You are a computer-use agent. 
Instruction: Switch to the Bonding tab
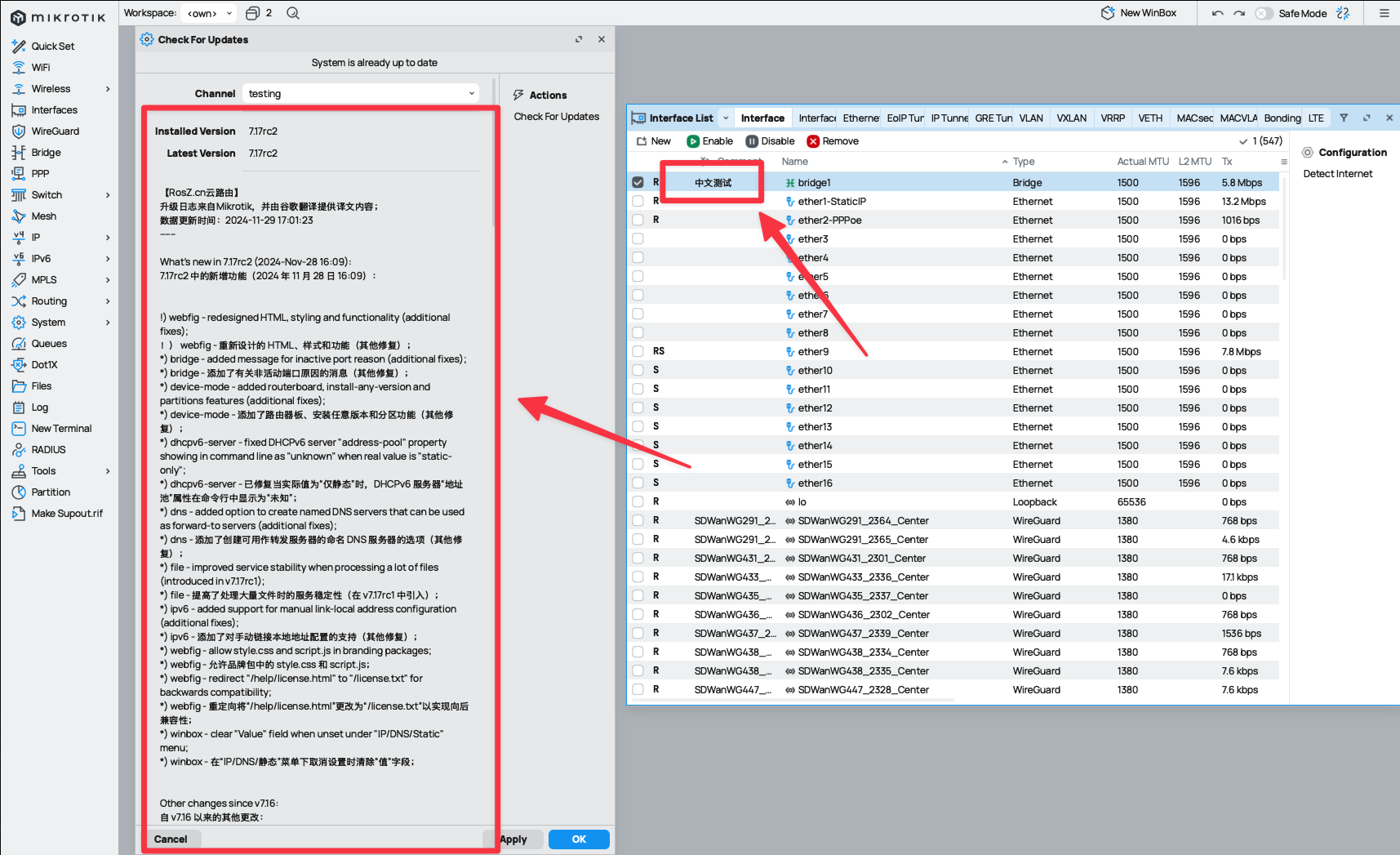(1282, 118)
